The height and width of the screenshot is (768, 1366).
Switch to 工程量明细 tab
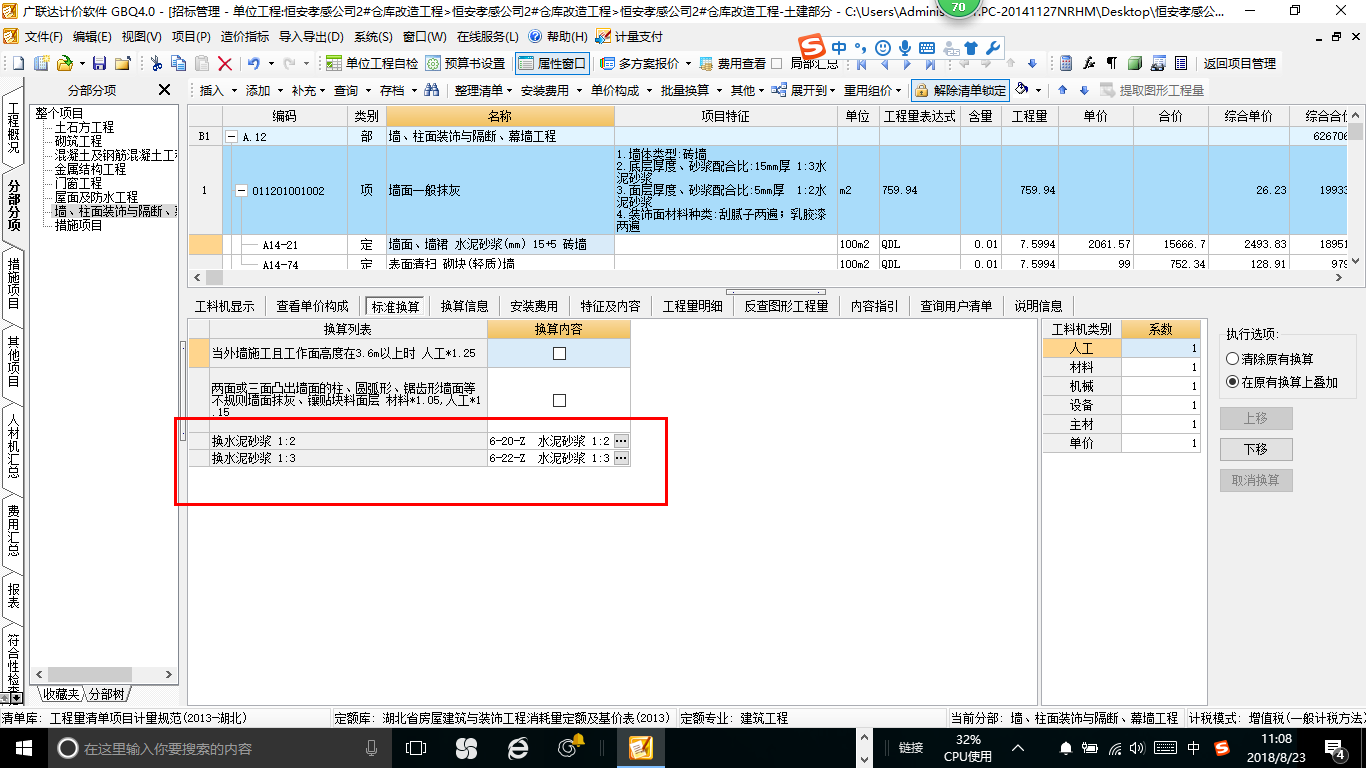pyautogui.click(x=692, y=306)
